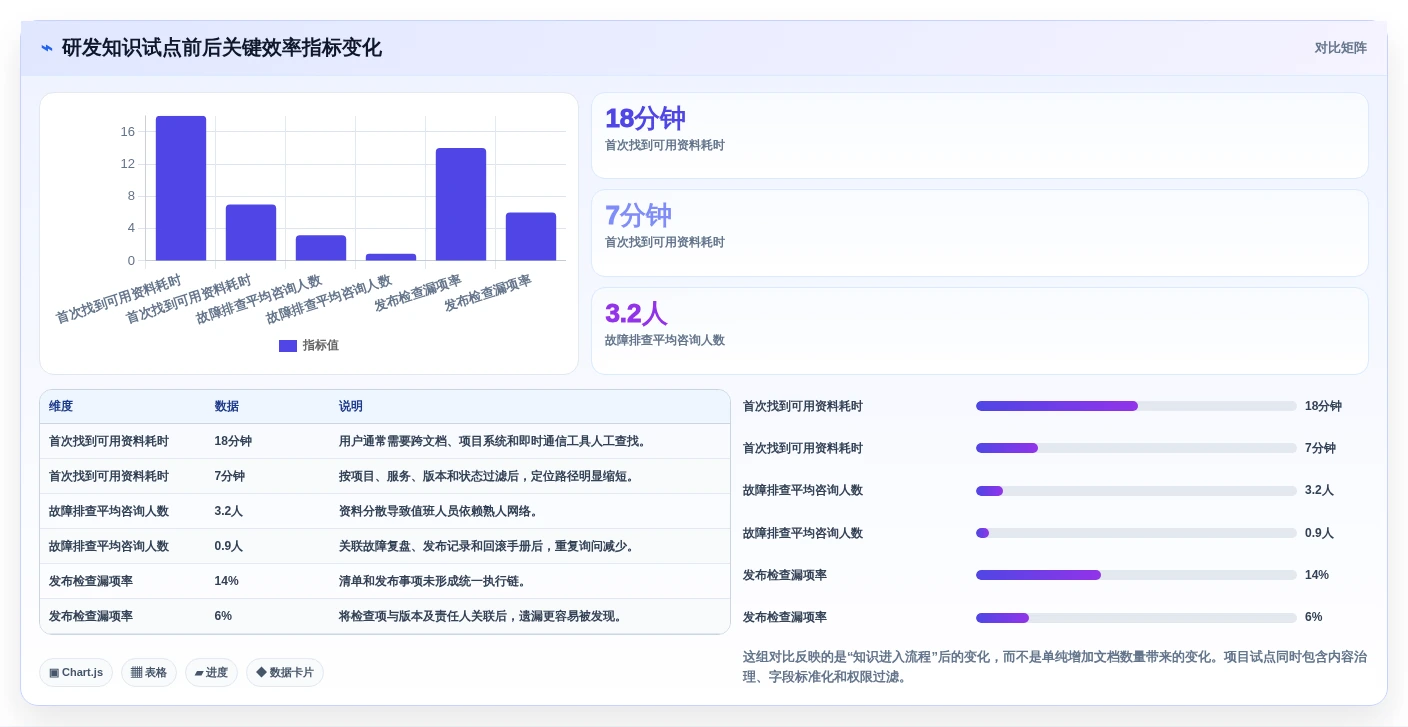
Task: Click the second chart bar near 7
Action: (251, 233)
